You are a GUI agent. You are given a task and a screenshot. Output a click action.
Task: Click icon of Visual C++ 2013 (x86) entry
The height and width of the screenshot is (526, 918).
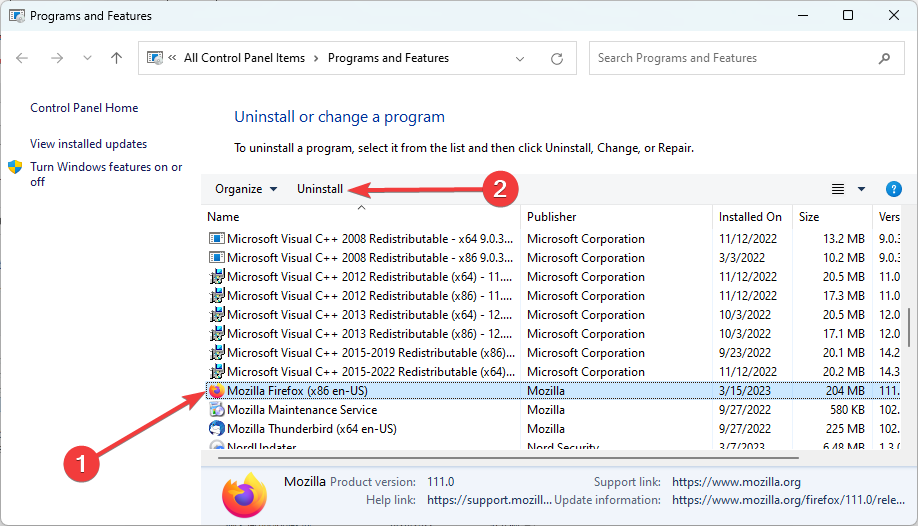(217, 333)
